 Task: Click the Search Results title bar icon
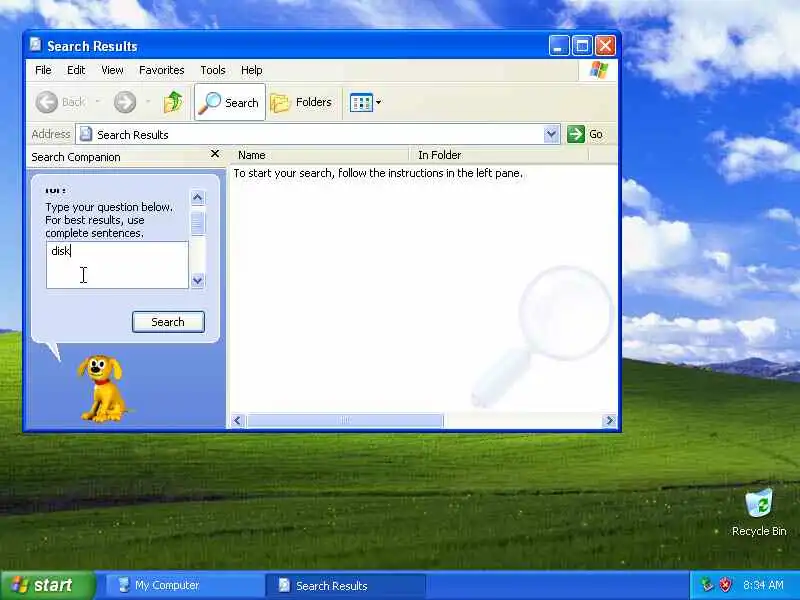36,45
